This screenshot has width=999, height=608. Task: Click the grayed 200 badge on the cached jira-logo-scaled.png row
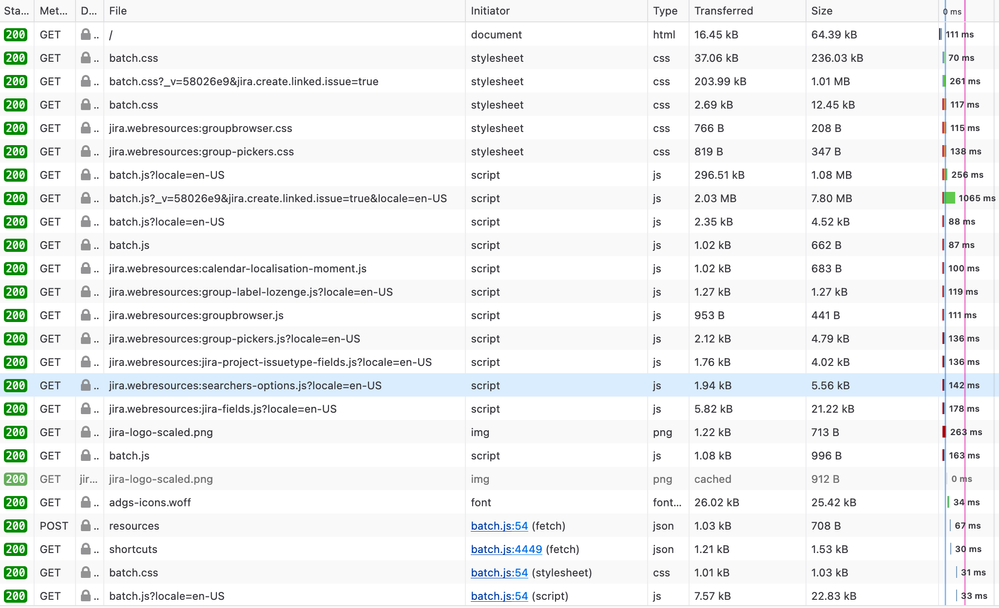click(20, 479)
